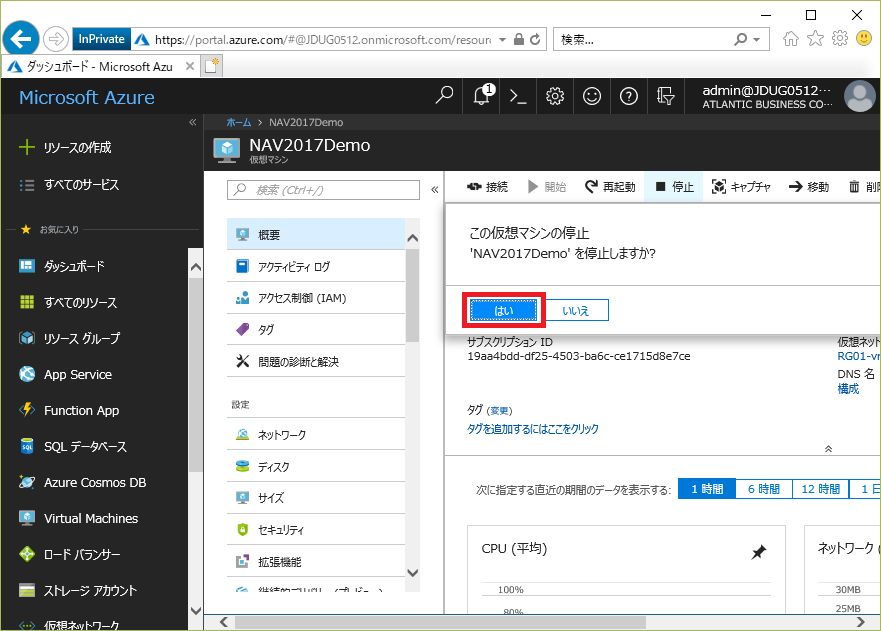The width and height of the screenshot is (881, 631).
Task: Click 再起動 in the VM toolbar
Action: [x=610, y=187]
